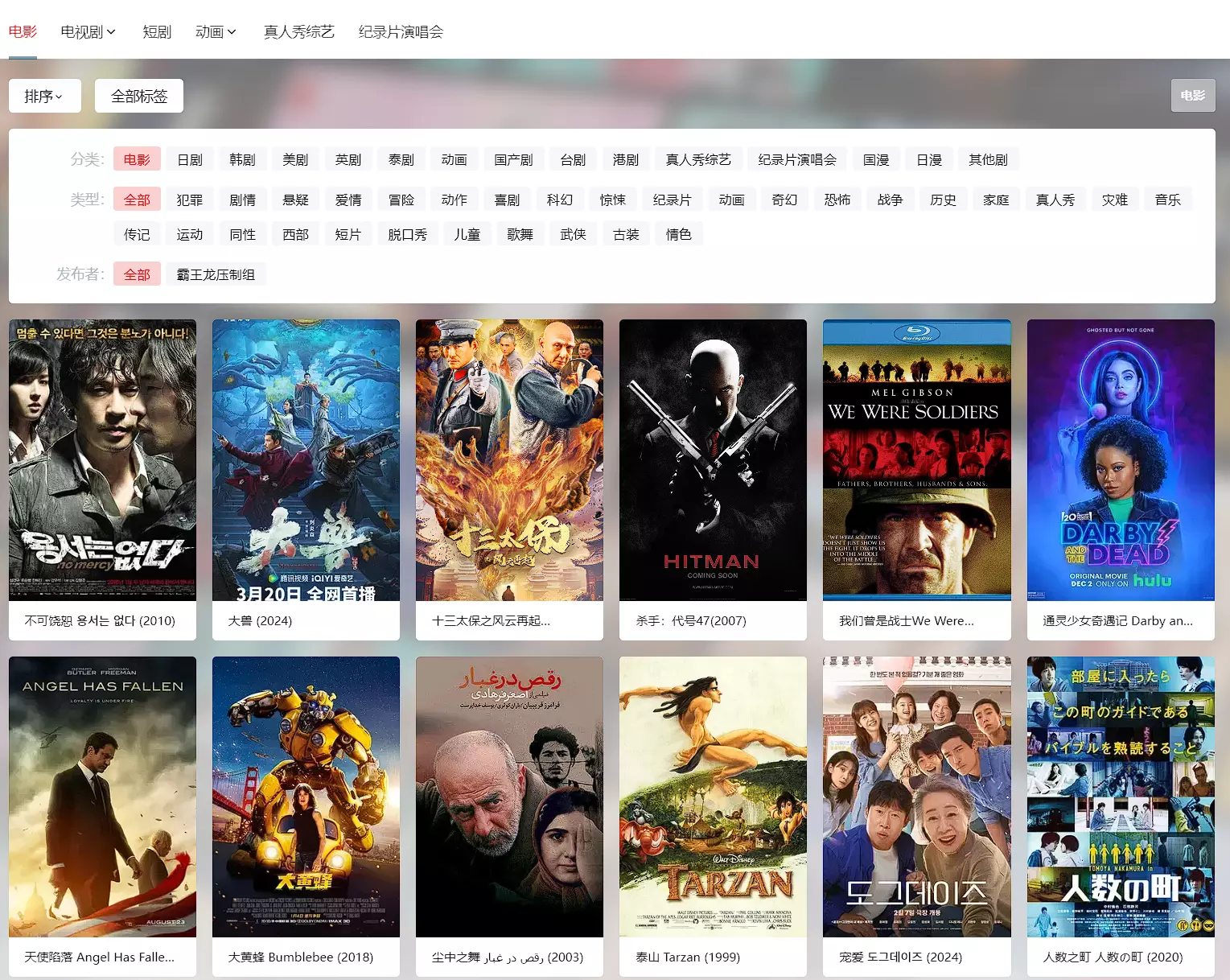Select the 韩剧 category filter
This screenshot has width=1230, height=980.
[x=242, y=159]
